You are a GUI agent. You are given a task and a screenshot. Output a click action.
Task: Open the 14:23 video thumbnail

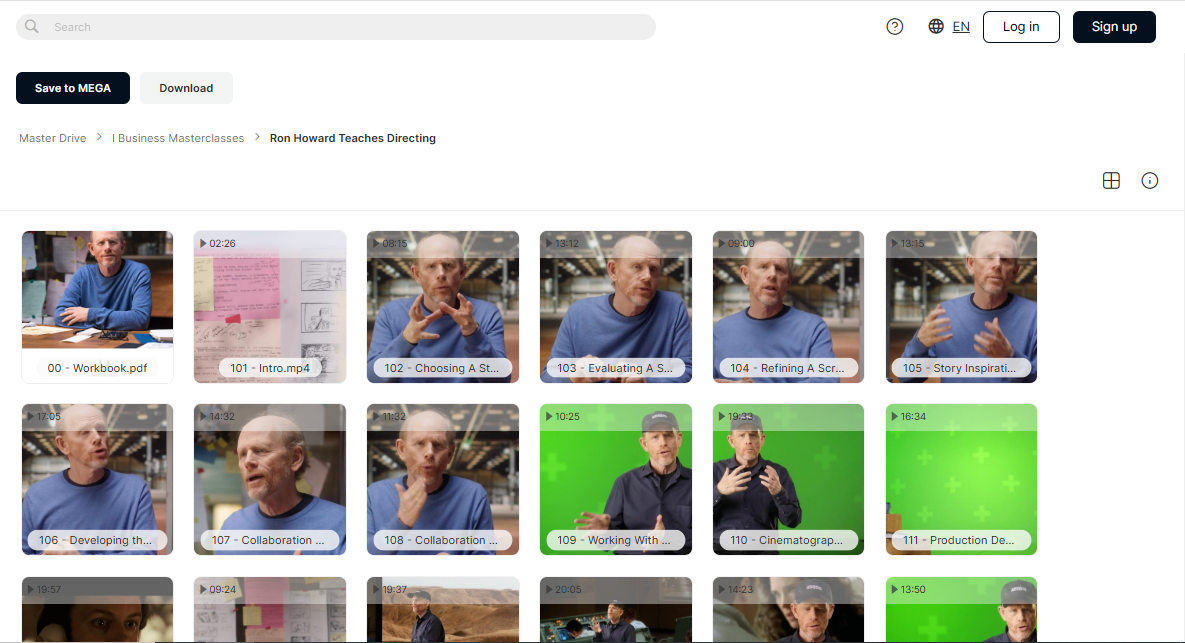(x=788, y=610)
